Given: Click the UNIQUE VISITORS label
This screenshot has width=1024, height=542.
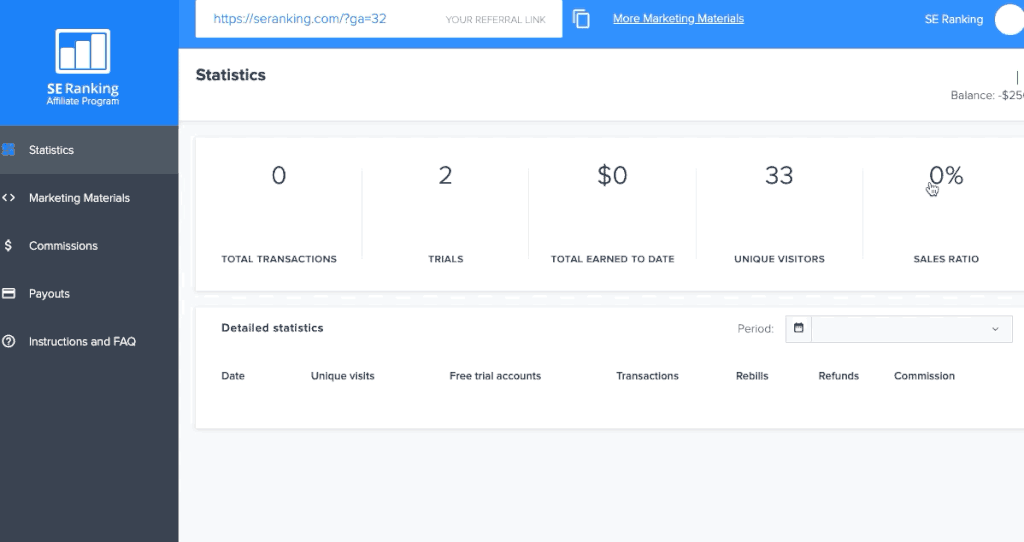Looking at the screenshot, I should pyautogui.click(x=779, y=259).
